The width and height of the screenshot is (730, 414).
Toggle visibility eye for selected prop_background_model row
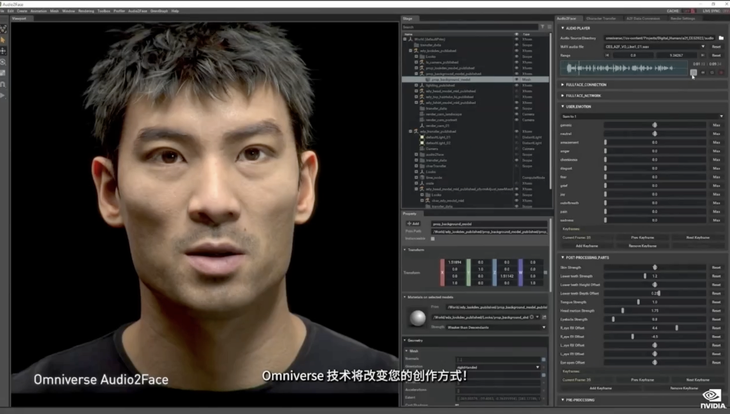[516, 80]
